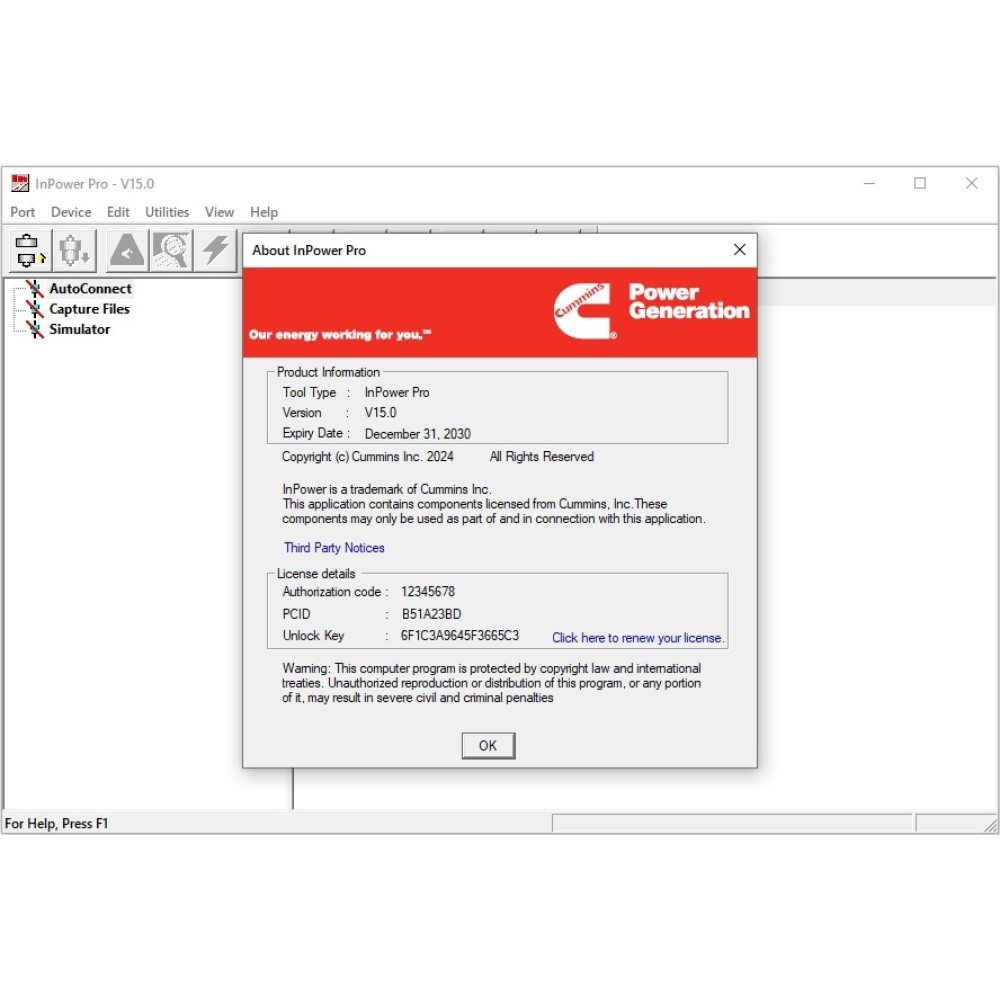1000x1000 pixels.
Task: Minimize the InPower Pro main window
Action: pyautogui.click(x=869, y=184)
